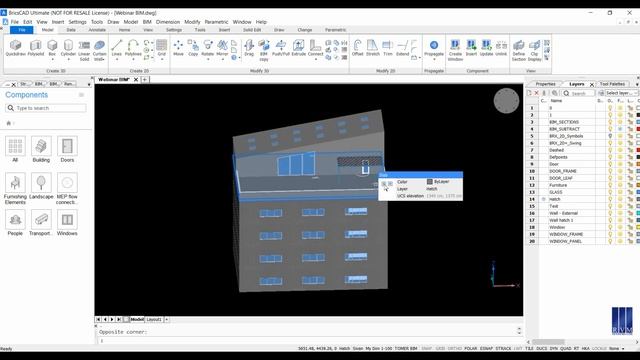Viewport: 640px width, 360px height.
Task: Click the Update component icon
Action: click(486, 48)
